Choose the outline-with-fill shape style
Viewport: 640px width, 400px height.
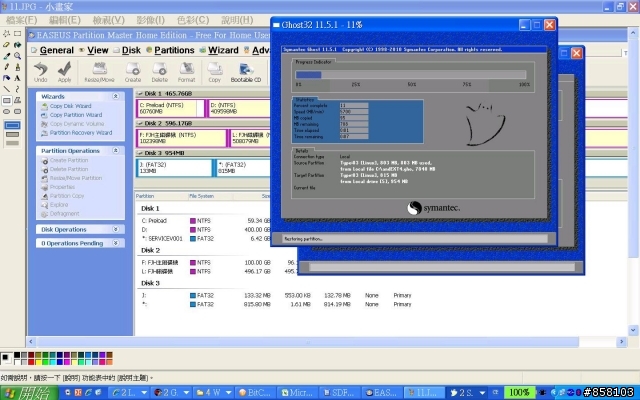12,134
